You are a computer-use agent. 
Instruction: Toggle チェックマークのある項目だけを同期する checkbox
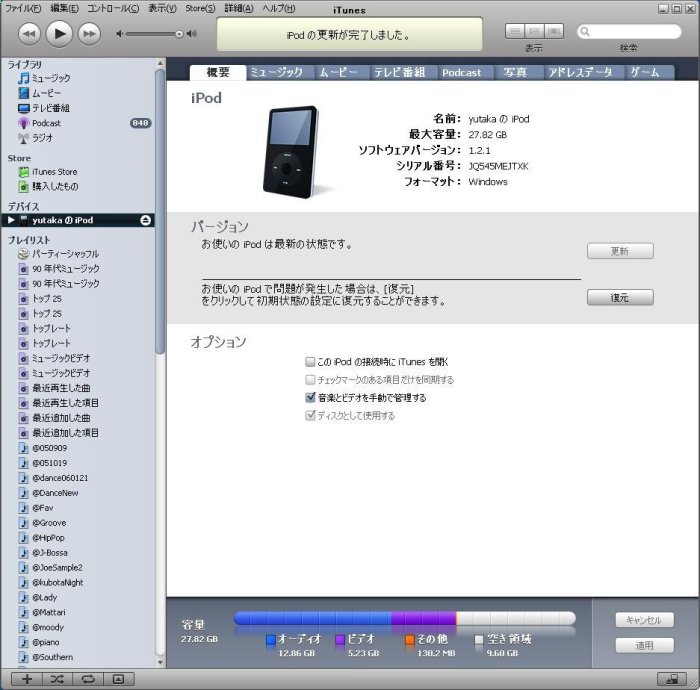point(310,379)
